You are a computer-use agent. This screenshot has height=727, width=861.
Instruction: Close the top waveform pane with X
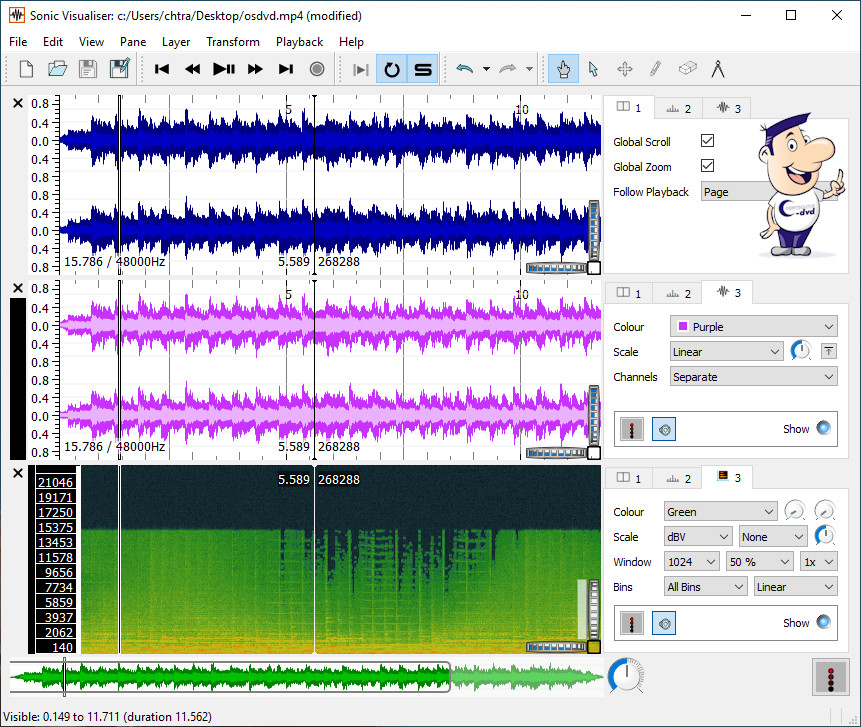coord(18,103)
